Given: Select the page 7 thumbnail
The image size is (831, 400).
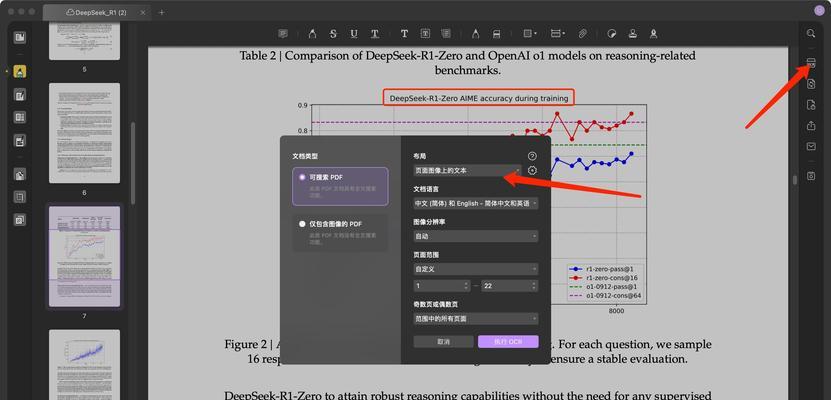Looking at the screenshot, I should coord(85,256).
